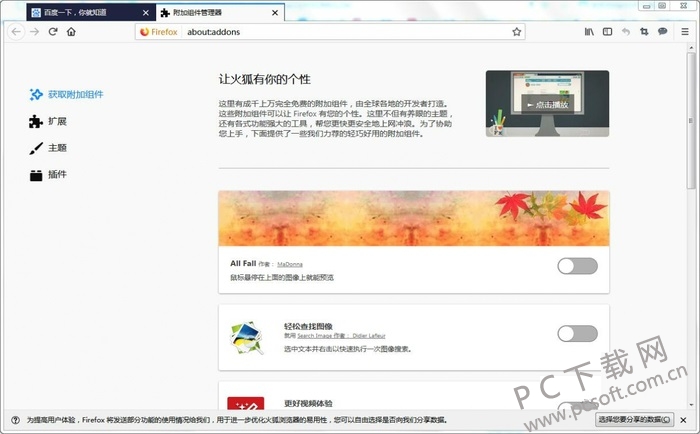Viewport: 700px width, 434px height.
Task: Open the hamburger application menu
Action: point(685,32)
